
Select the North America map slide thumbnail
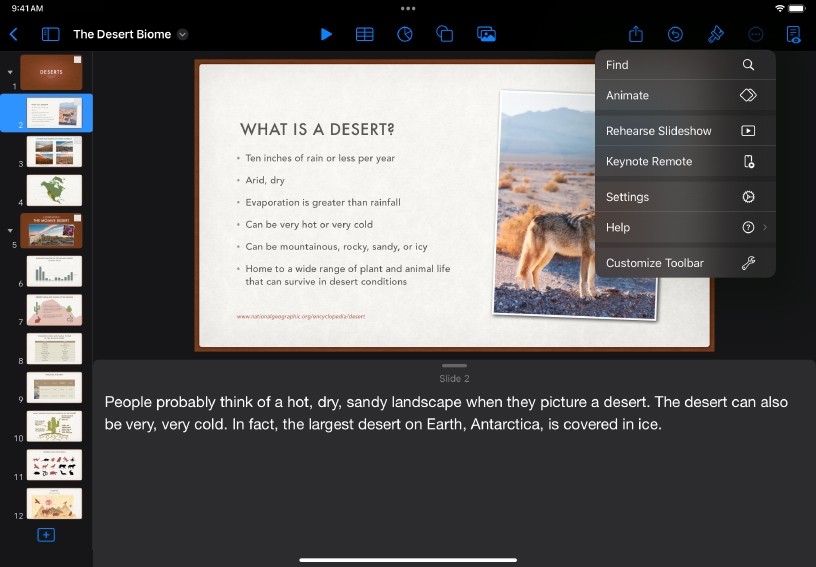[54, 190]
